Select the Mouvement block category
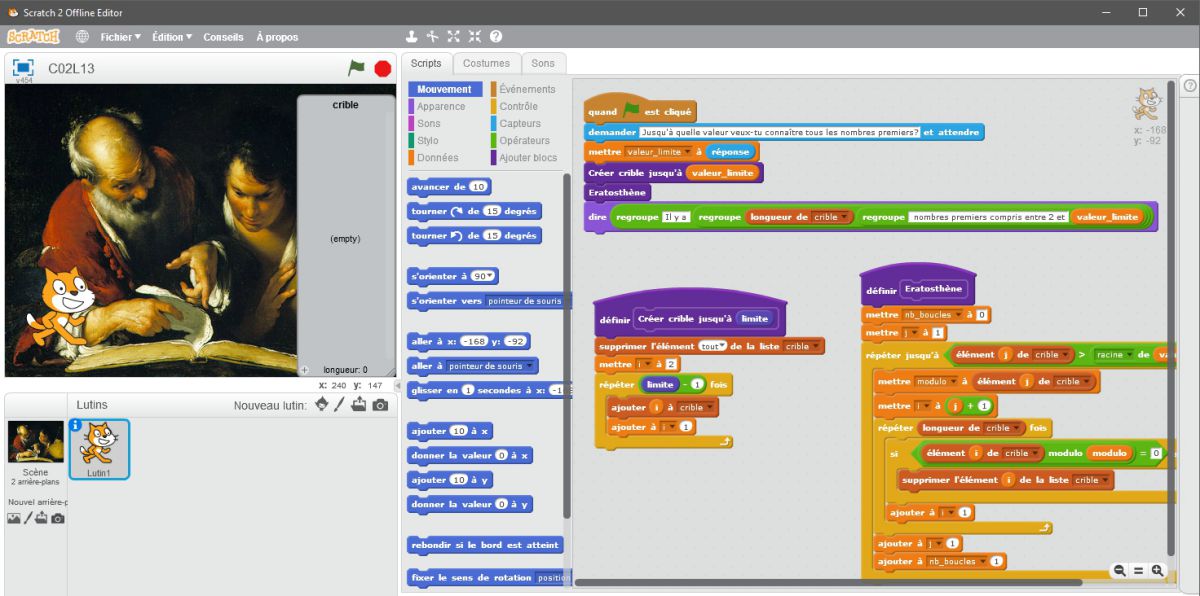Viewport: 1200px width, 596px height. [444, 89]
